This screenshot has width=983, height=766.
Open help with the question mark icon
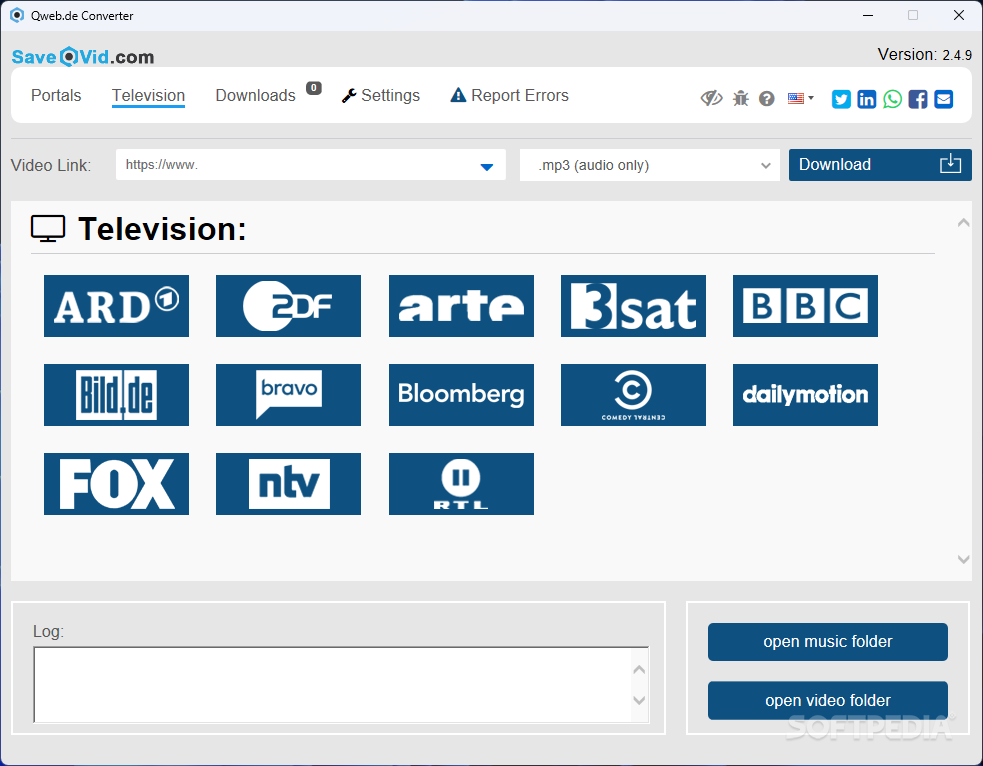(767, 98)
